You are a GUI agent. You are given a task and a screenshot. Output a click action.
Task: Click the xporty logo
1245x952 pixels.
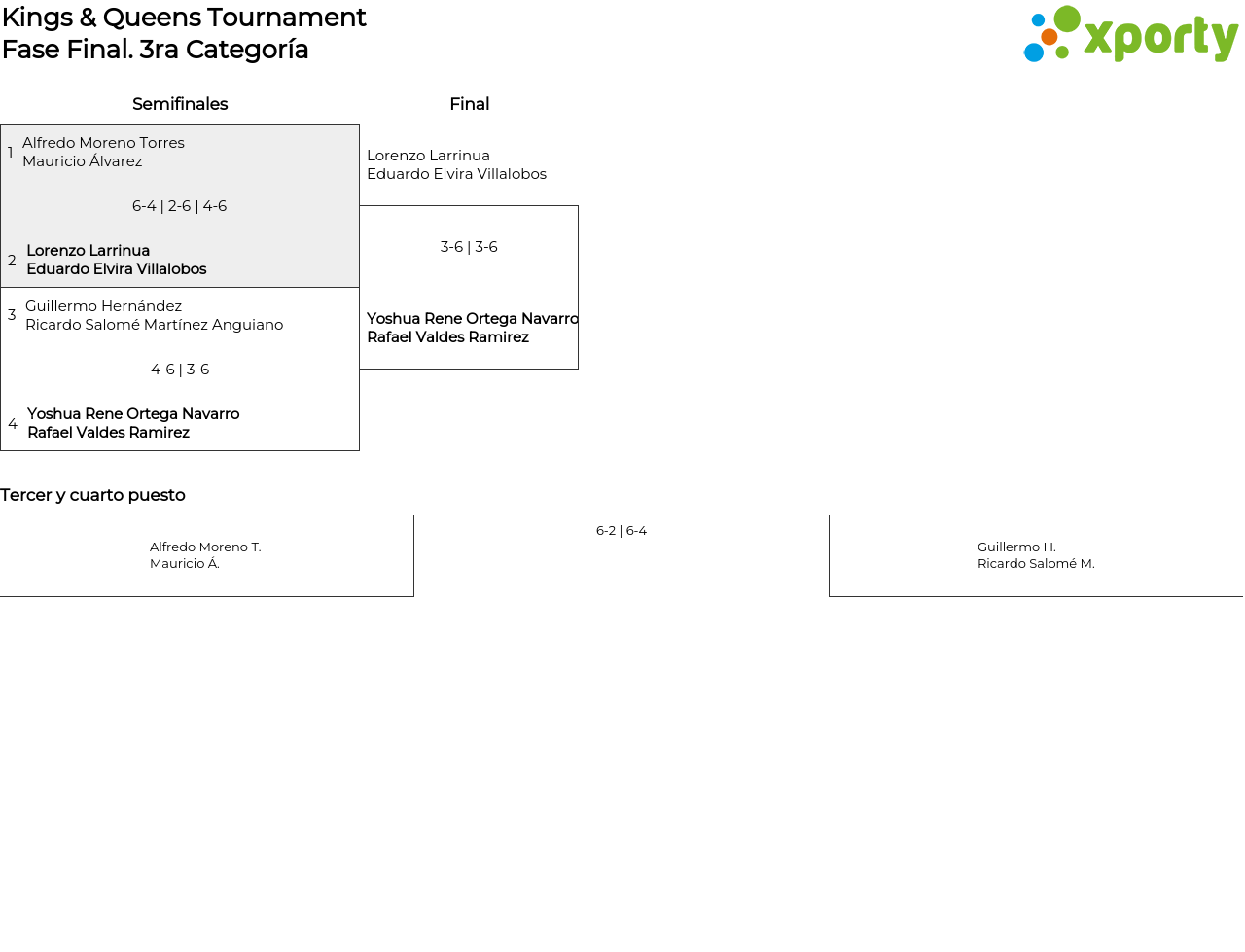pyautogui.click(x=1130, y=35)
